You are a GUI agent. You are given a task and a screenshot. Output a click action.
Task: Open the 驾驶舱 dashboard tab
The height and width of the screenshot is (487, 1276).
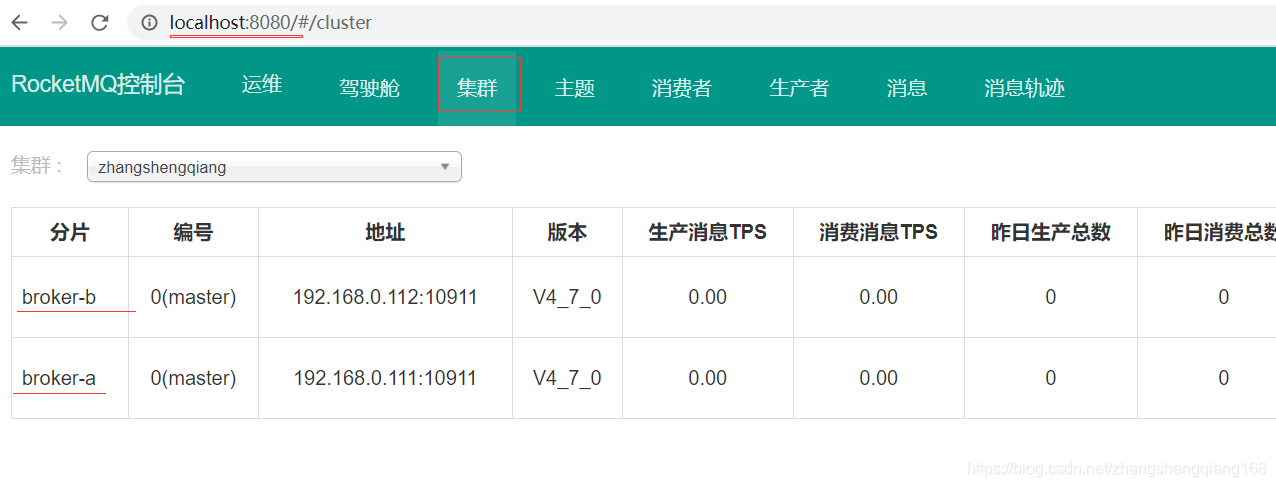click(369, 88)
